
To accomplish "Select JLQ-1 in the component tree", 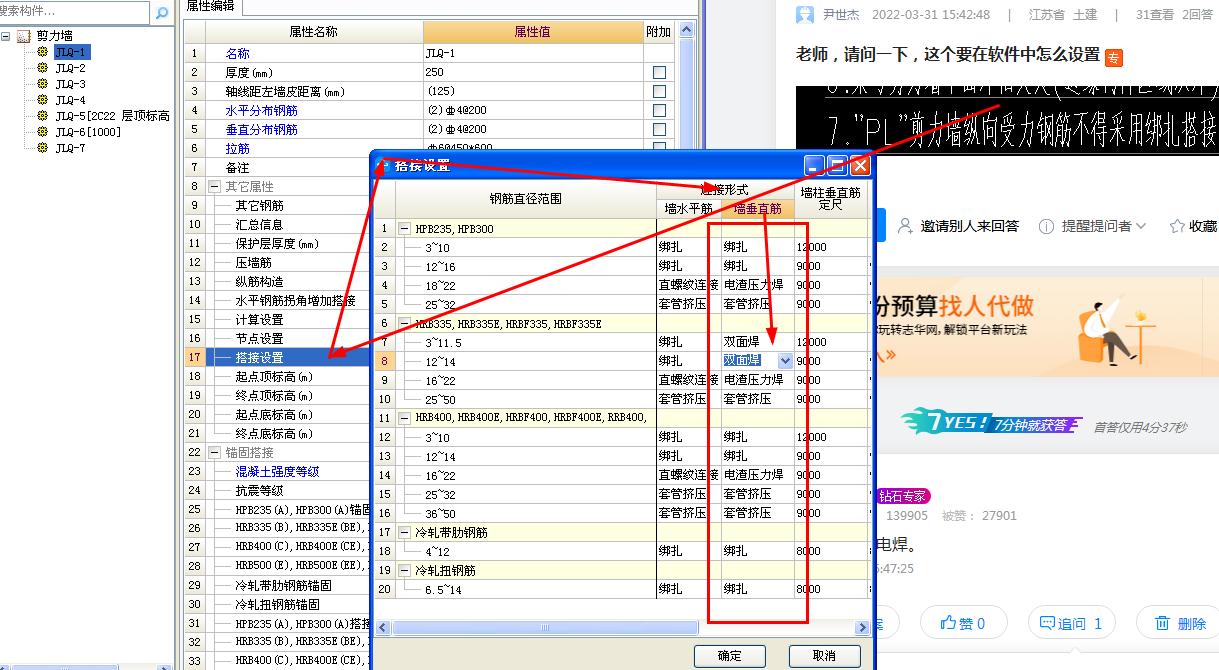I will [71, 52].
